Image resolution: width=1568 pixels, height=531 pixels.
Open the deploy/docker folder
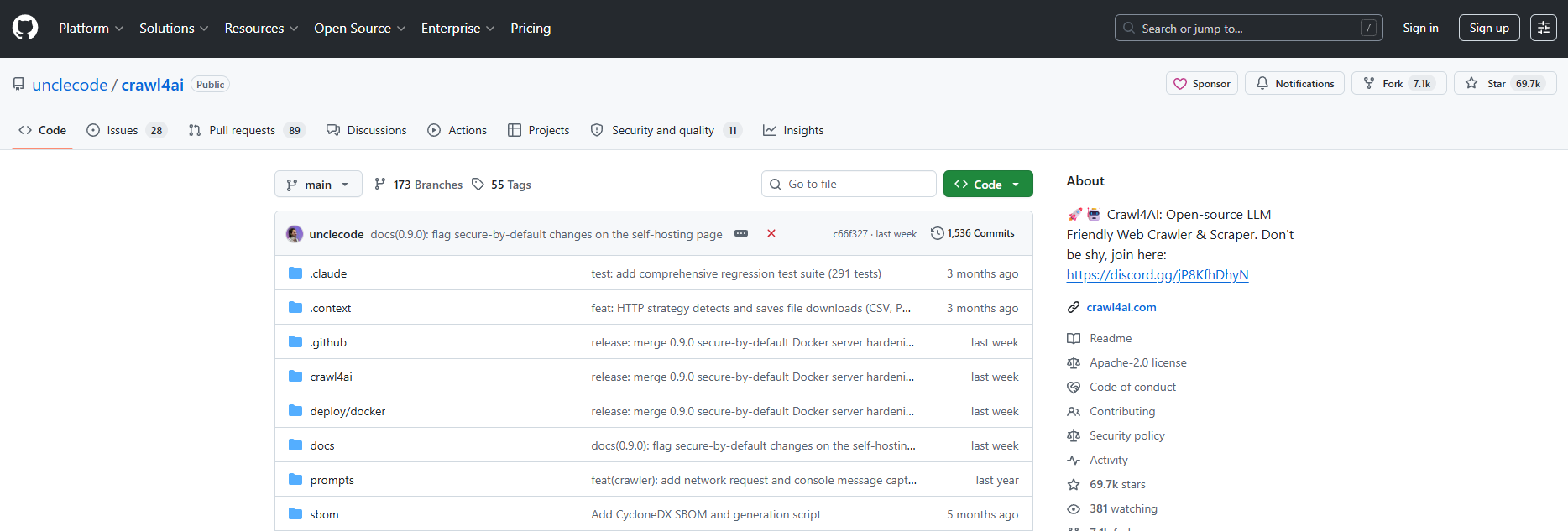[x=348, y=411]
